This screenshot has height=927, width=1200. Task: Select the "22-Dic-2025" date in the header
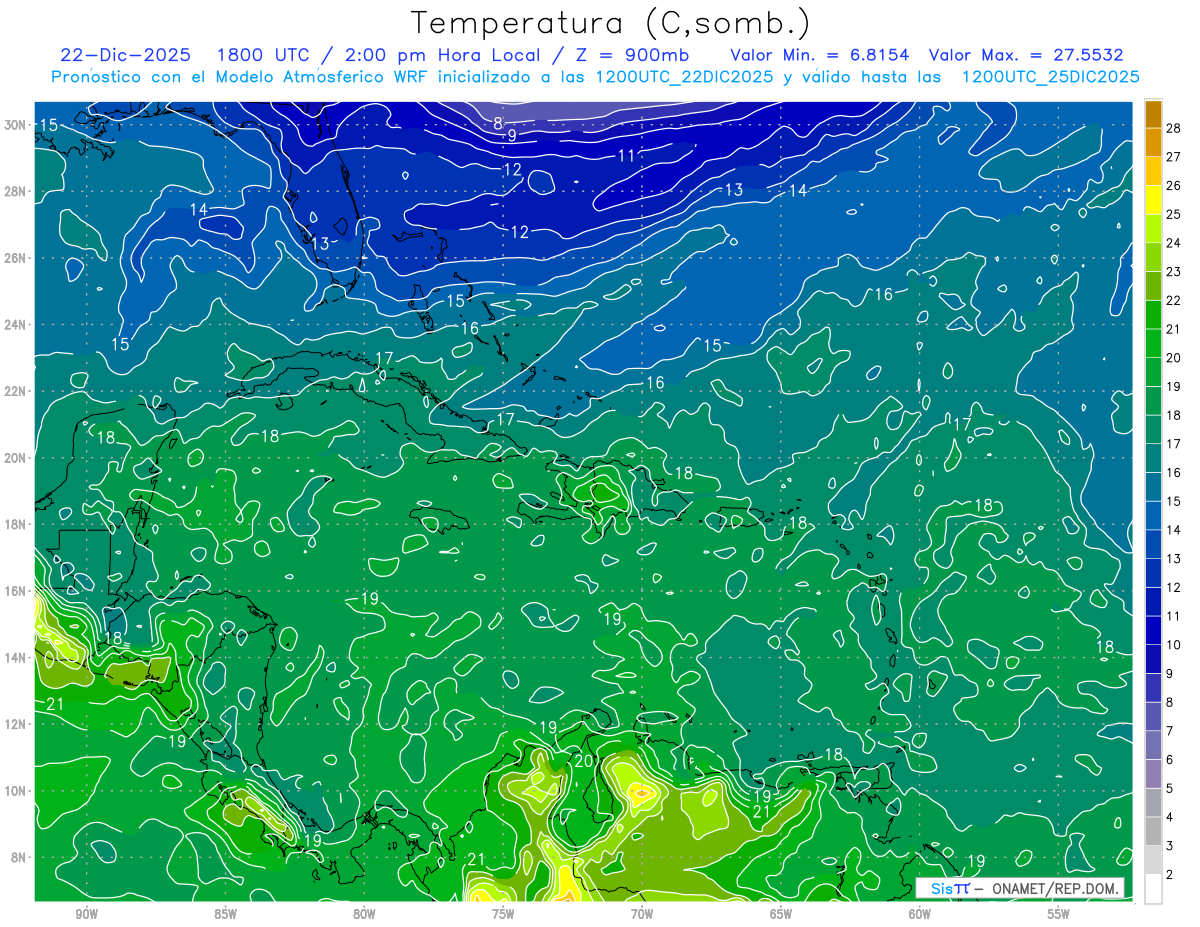[x=125, y=55]
